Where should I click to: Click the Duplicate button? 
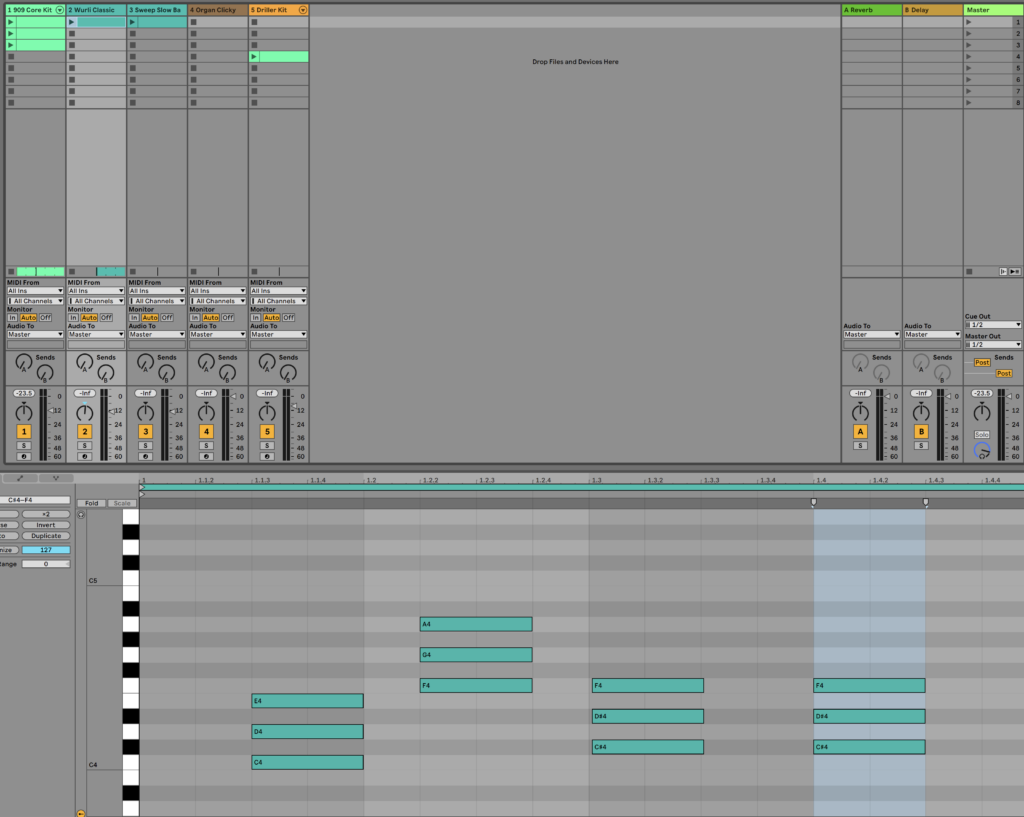[x=46, y=536]
